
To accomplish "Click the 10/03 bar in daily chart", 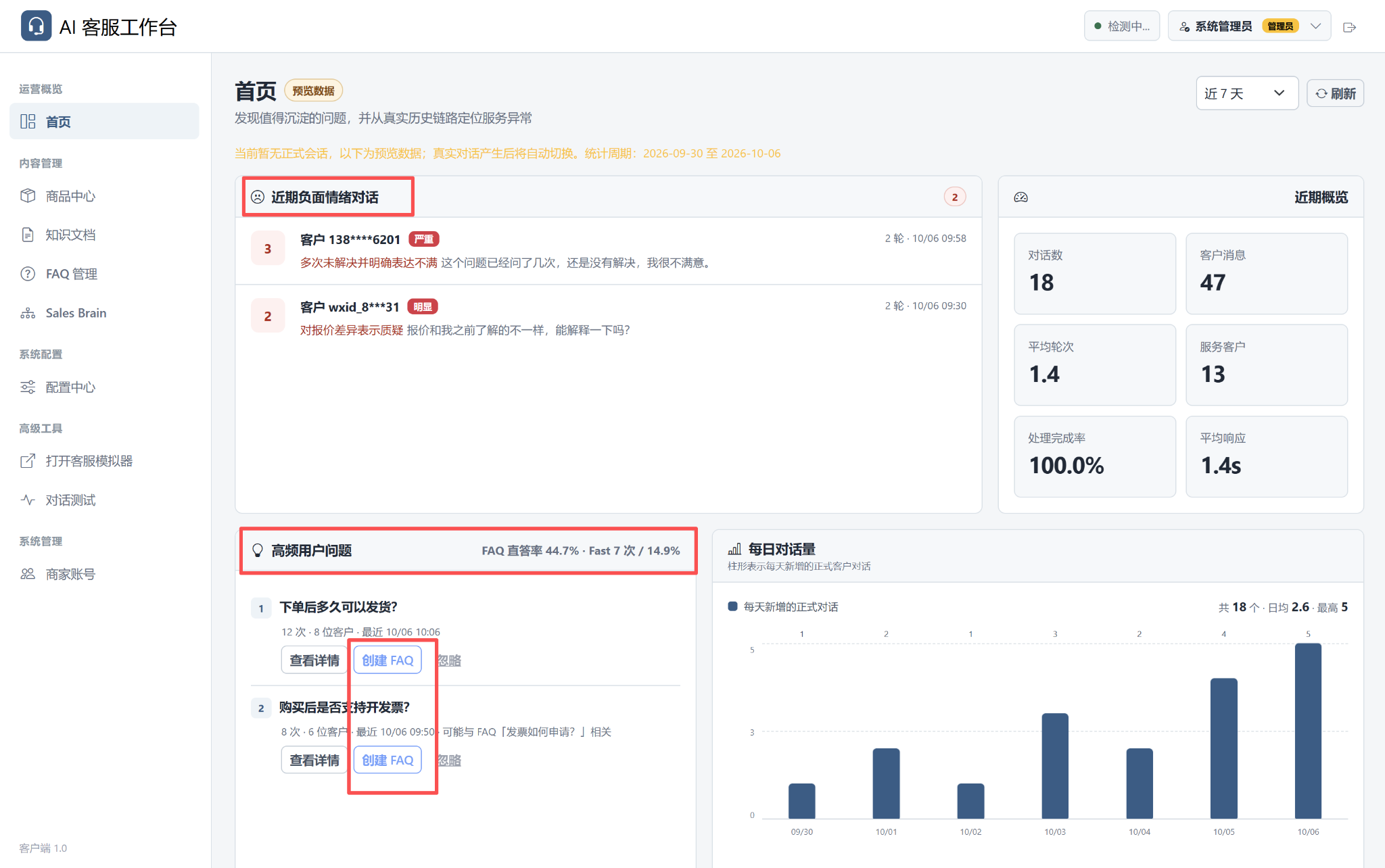I will [1055, 766].
